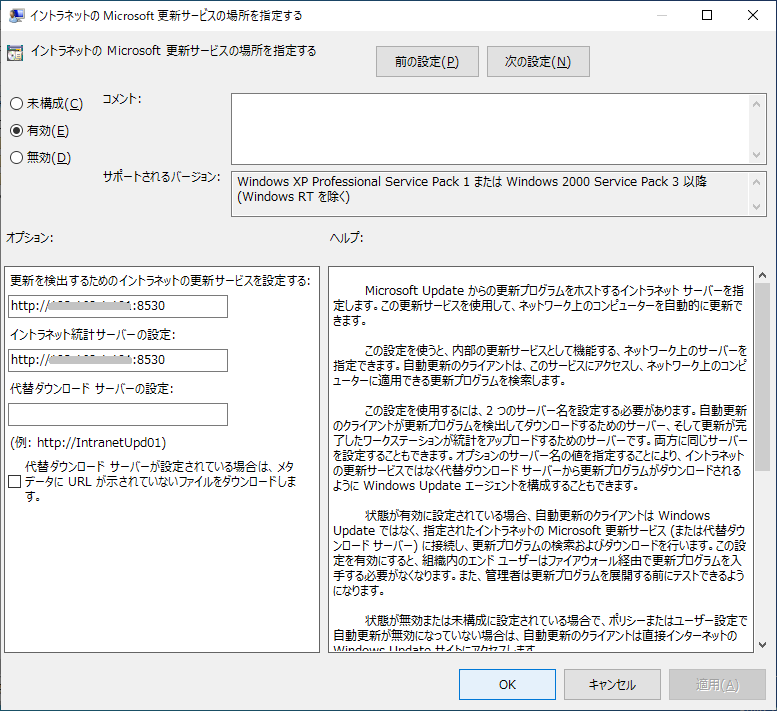The height and width of the screenshot is (711, 777).
Task: Click the comment box scroll up arrow
Action: (756, 104)
